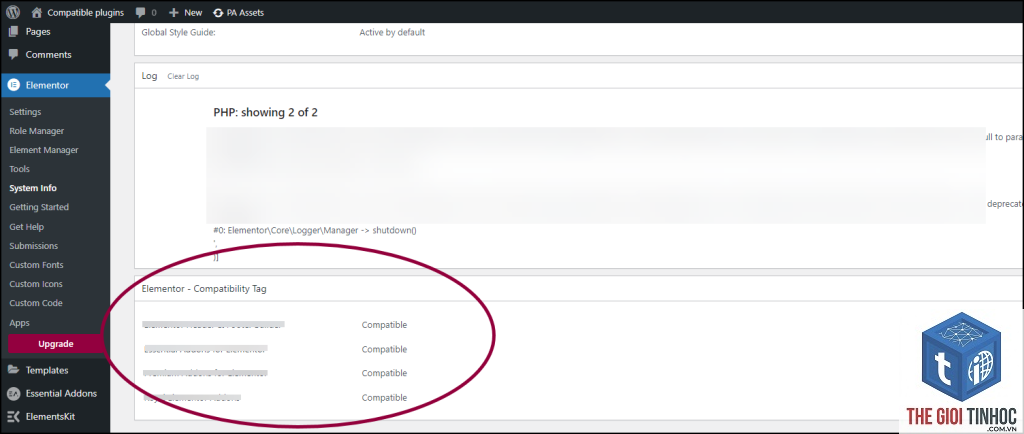The image size is (1024, 434).
Task: Click the Upgrade button
Action: tap(56, 344)
